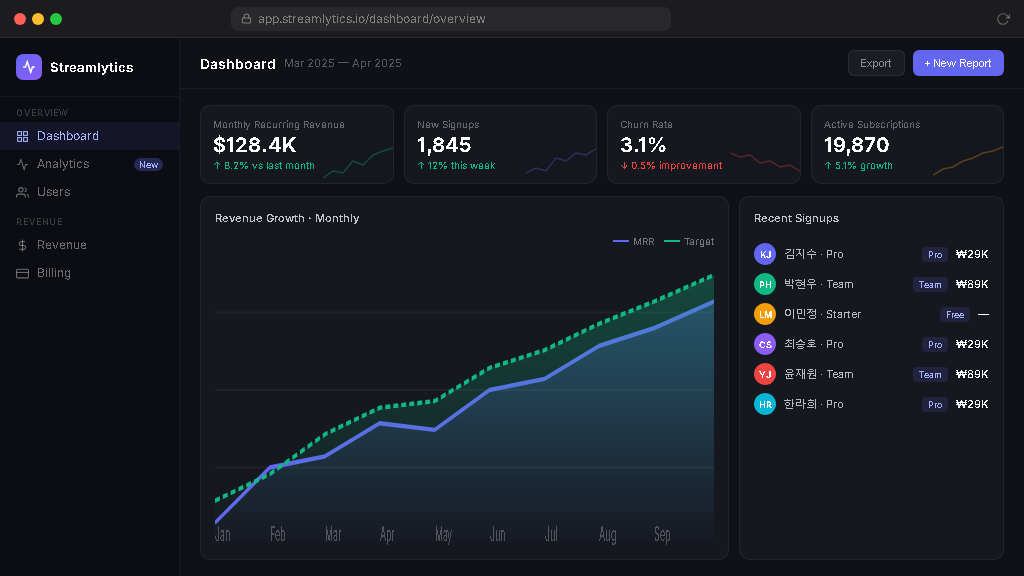The width and height of the screenshot is (1024, 576).
Task: Create a report with + New Report
Action: (957, 63)
